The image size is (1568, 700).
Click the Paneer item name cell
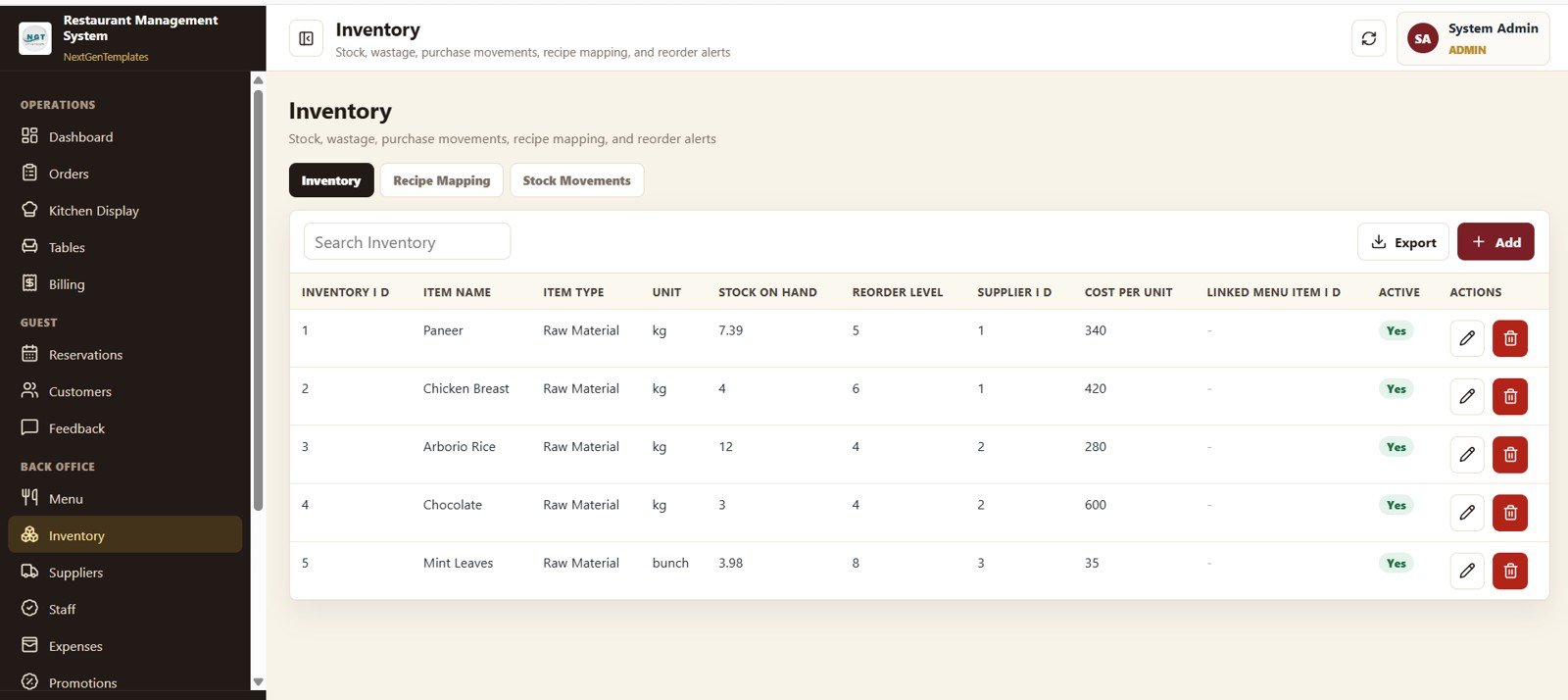[443, 330]
